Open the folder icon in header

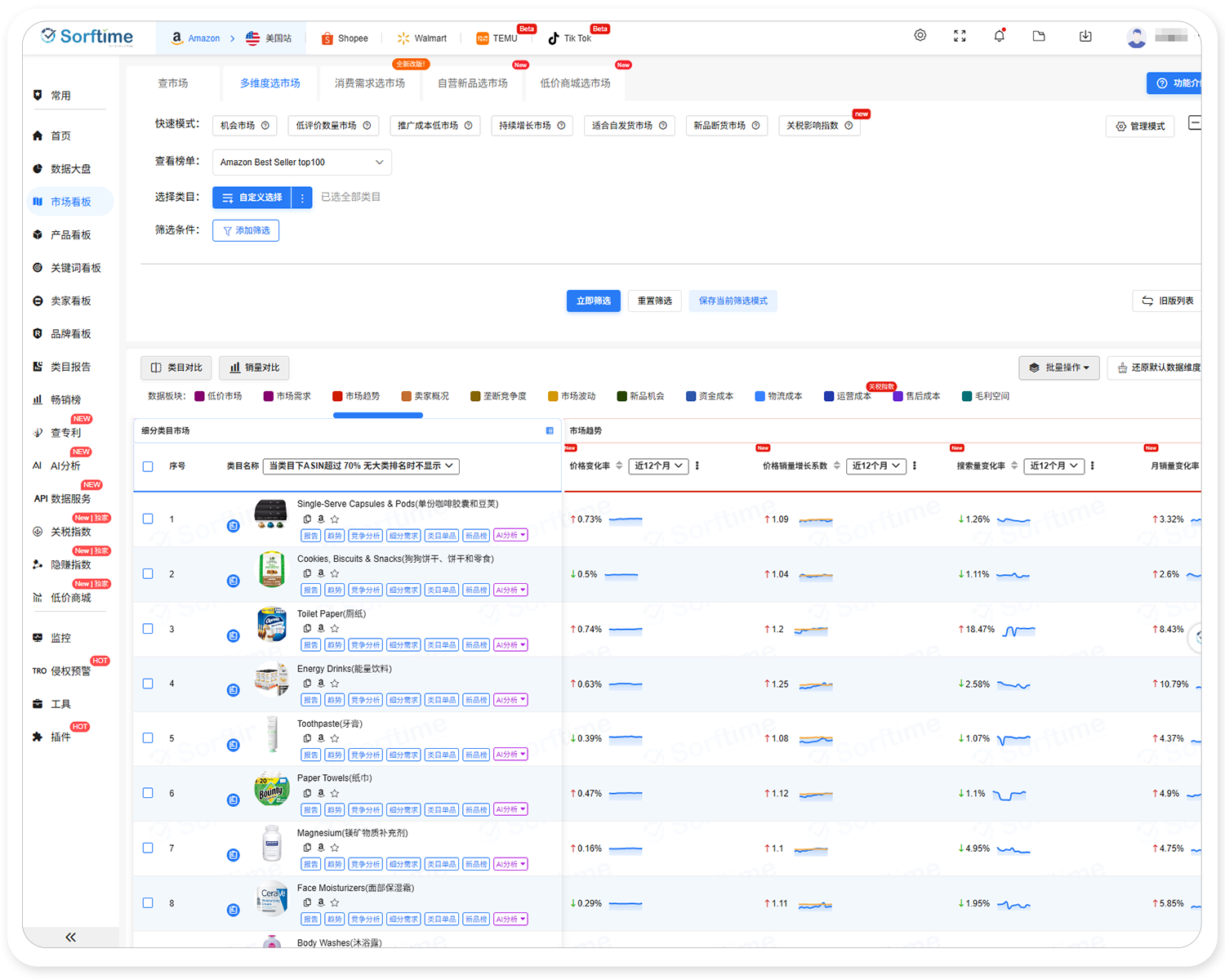click(x=1039, y=36)
